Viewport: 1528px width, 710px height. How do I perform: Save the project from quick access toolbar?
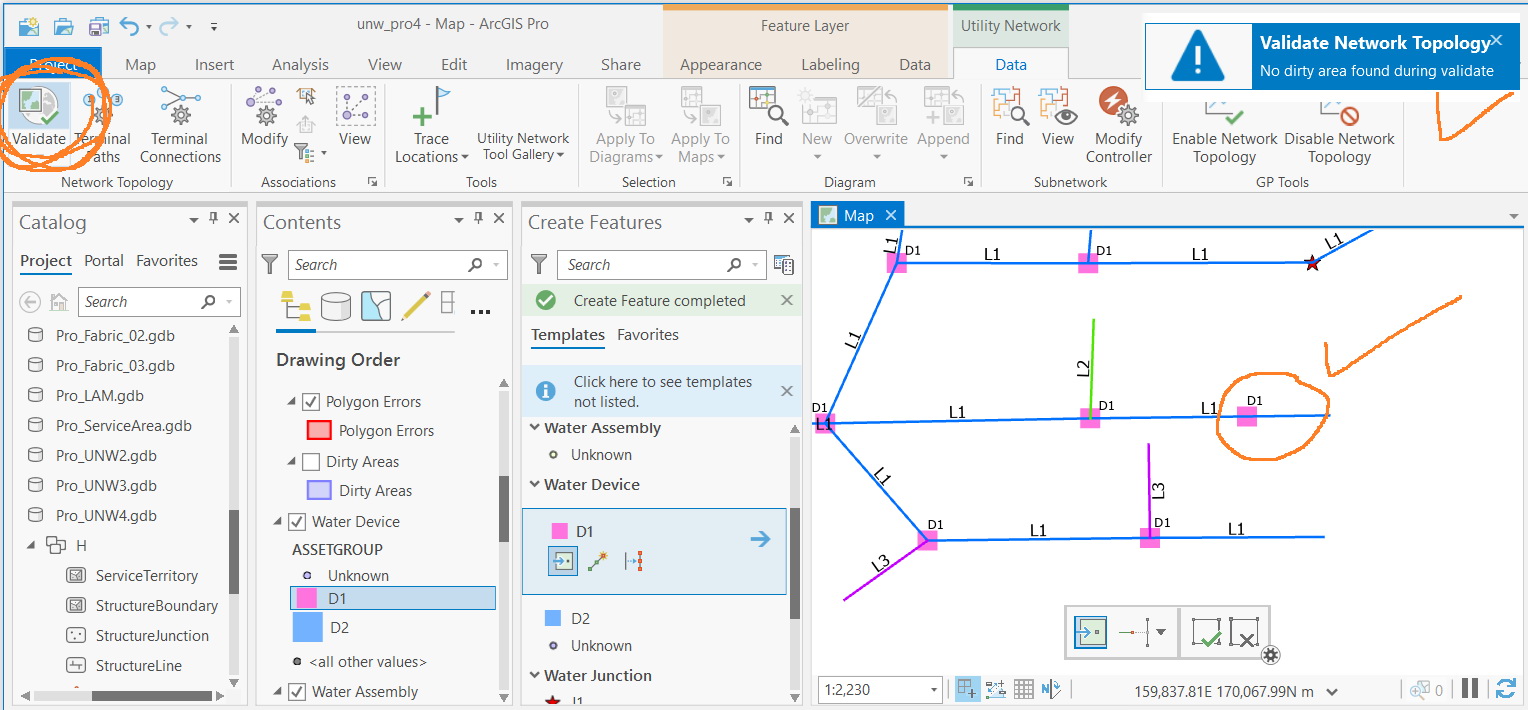[x=97, y=26]
